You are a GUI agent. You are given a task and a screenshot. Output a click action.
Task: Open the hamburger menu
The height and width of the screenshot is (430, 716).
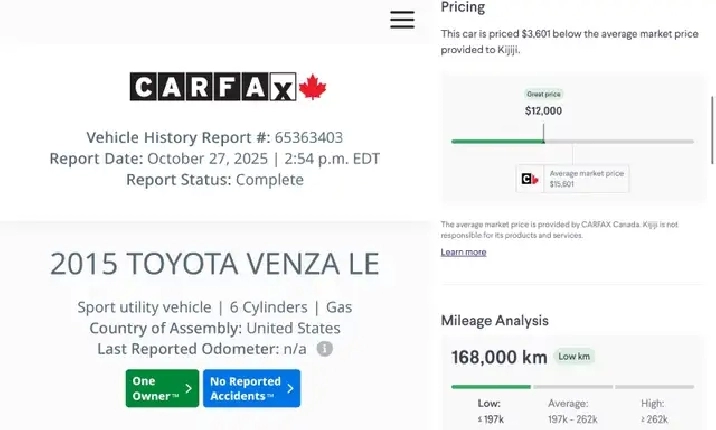pos(402,20)
